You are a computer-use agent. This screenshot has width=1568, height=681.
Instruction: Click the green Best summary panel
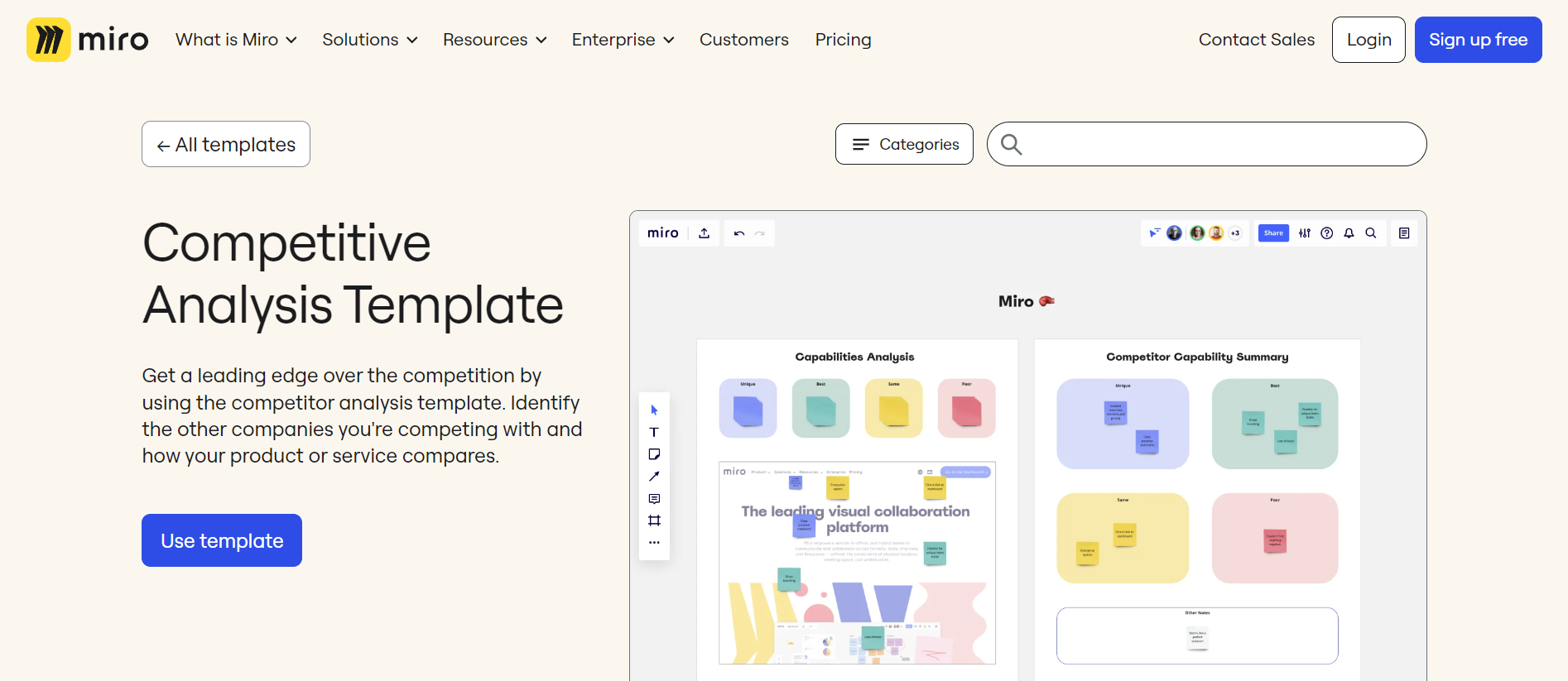click(1275, 424)
